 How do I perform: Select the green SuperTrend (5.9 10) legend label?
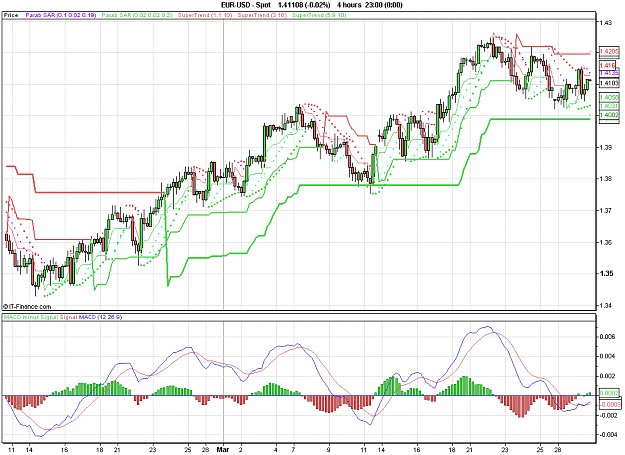(319, 15)
